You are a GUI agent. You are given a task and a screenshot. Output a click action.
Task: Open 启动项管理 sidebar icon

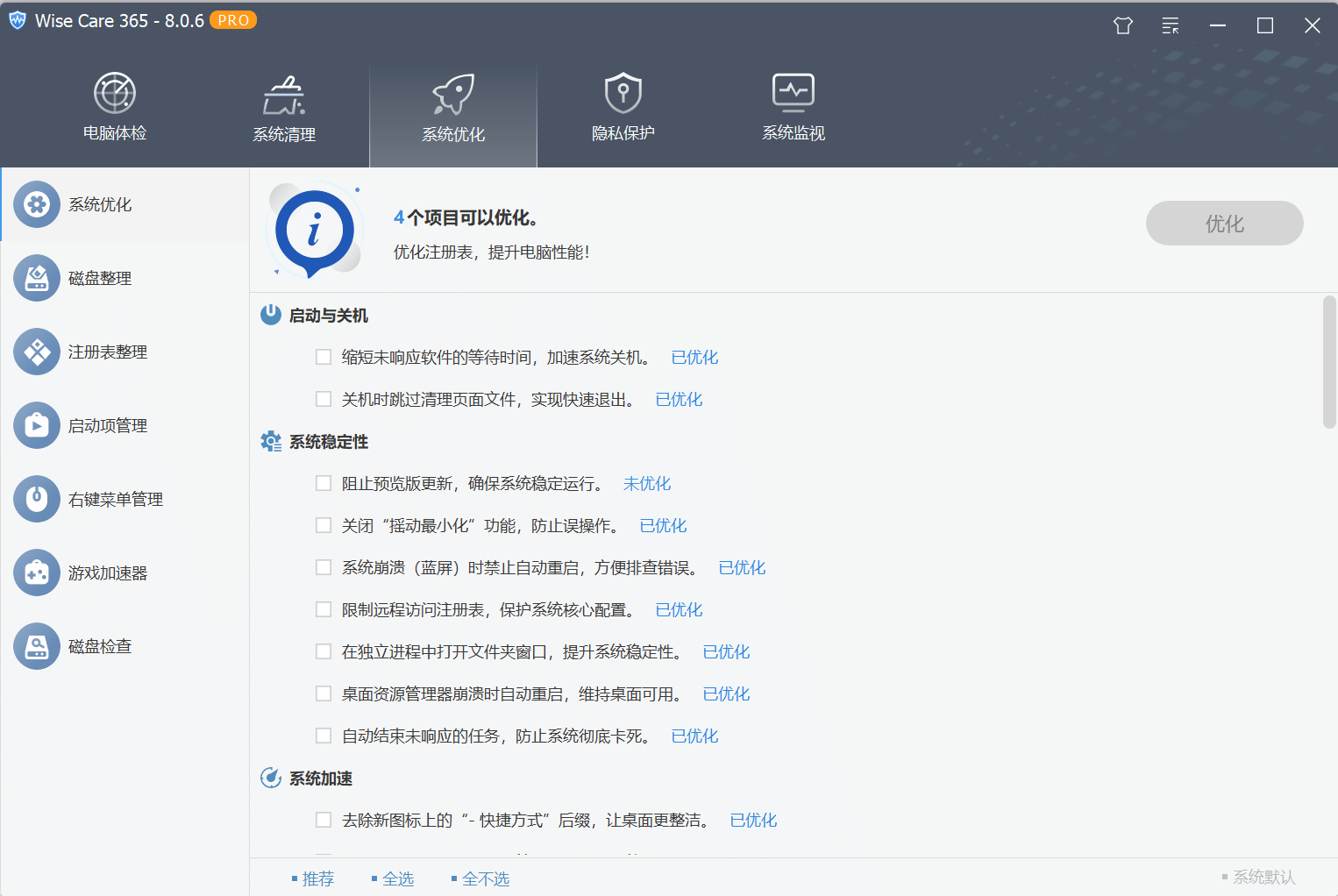37,425
